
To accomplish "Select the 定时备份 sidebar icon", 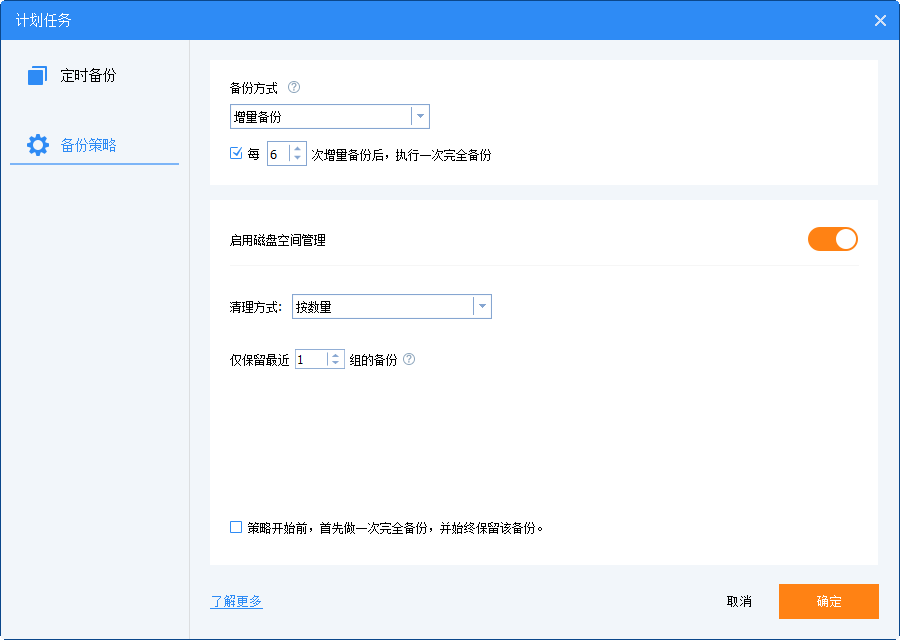I will coord(38,76).
